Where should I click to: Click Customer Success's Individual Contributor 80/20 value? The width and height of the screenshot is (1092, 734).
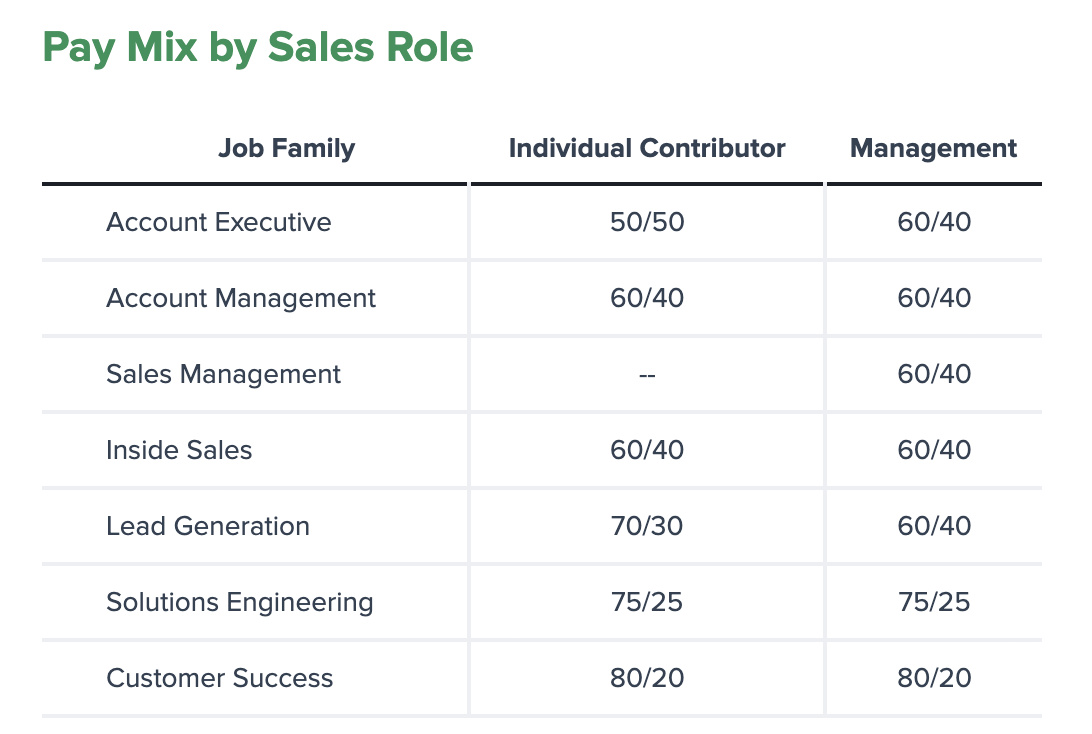tap(647, 678)
